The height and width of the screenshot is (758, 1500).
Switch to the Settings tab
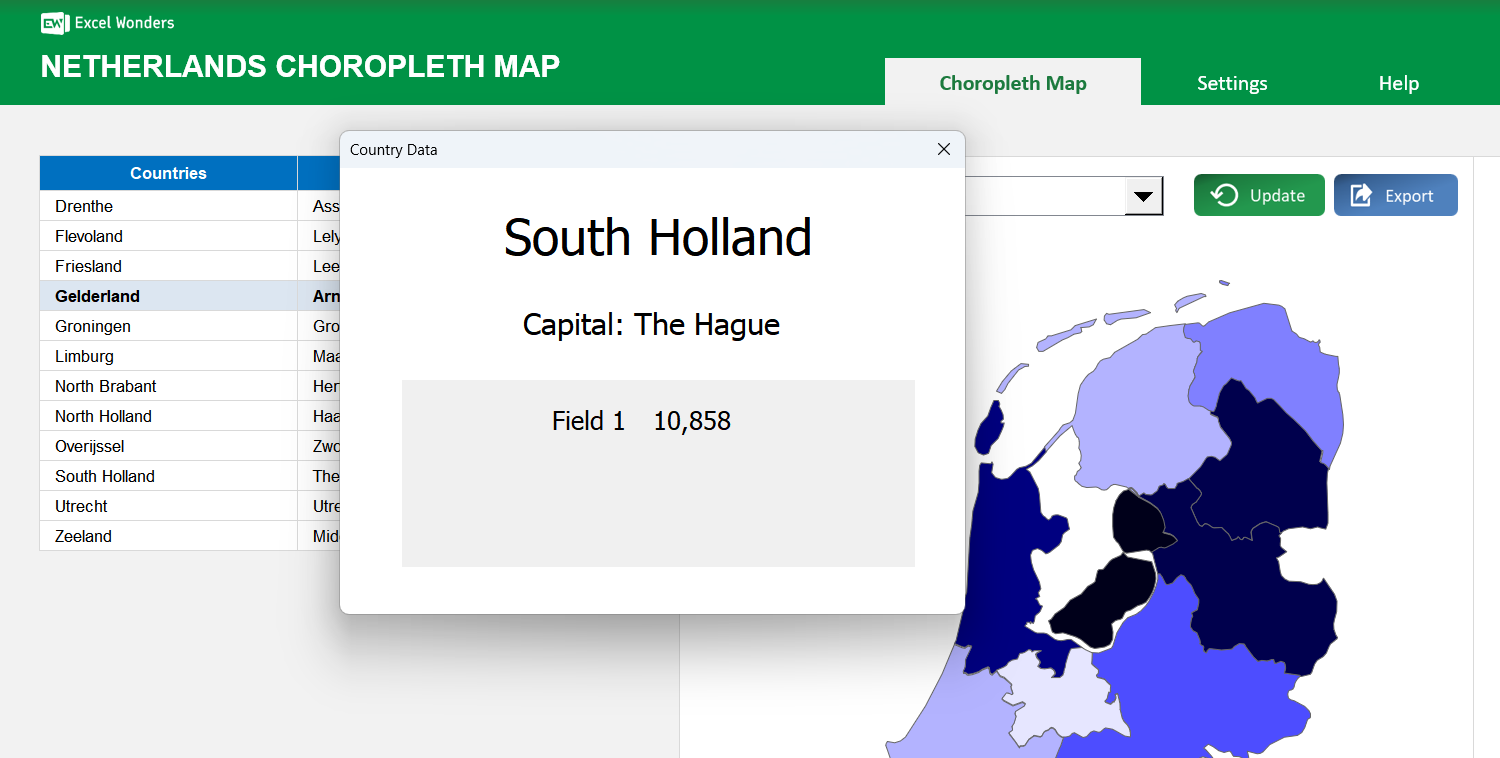(1232, 83)
